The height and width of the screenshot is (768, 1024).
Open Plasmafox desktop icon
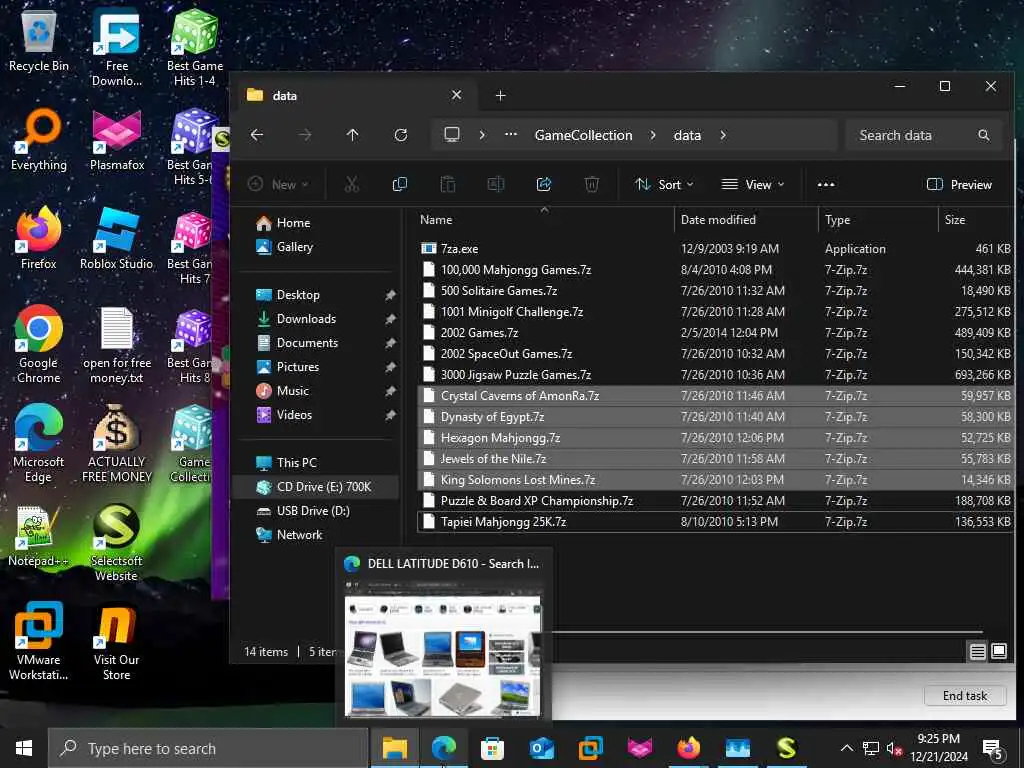click(117, 139)
